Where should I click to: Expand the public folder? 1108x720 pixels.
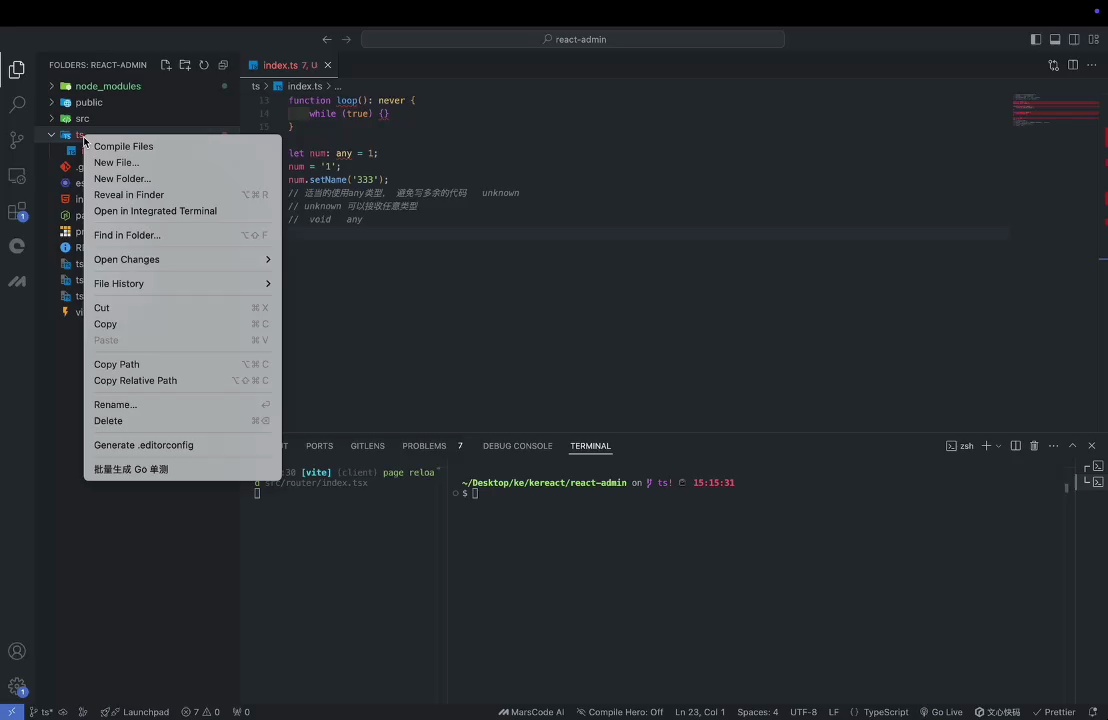pyautogui.click(x=52, y=102)
